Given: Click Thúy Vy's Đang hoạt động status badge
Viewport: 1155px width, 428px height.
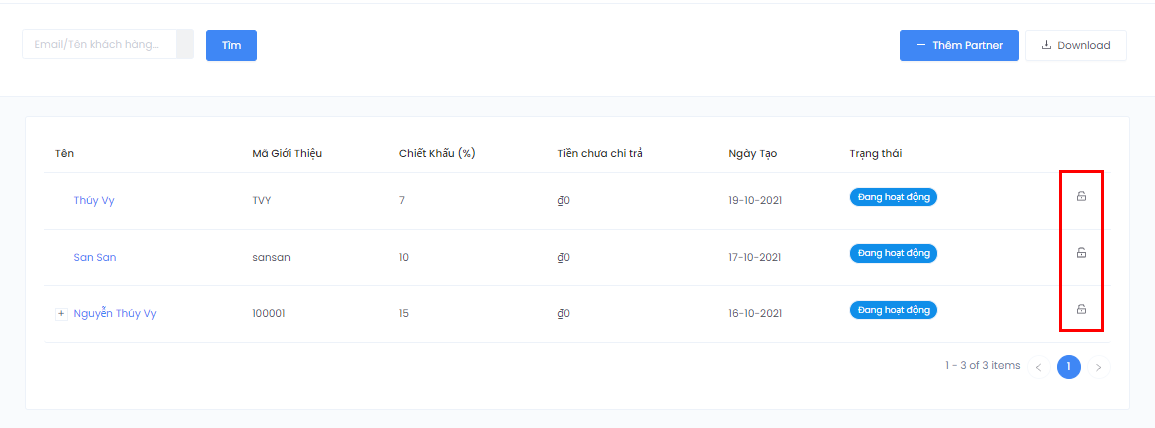Looking at the screenshot, I should tap(893, 197).
